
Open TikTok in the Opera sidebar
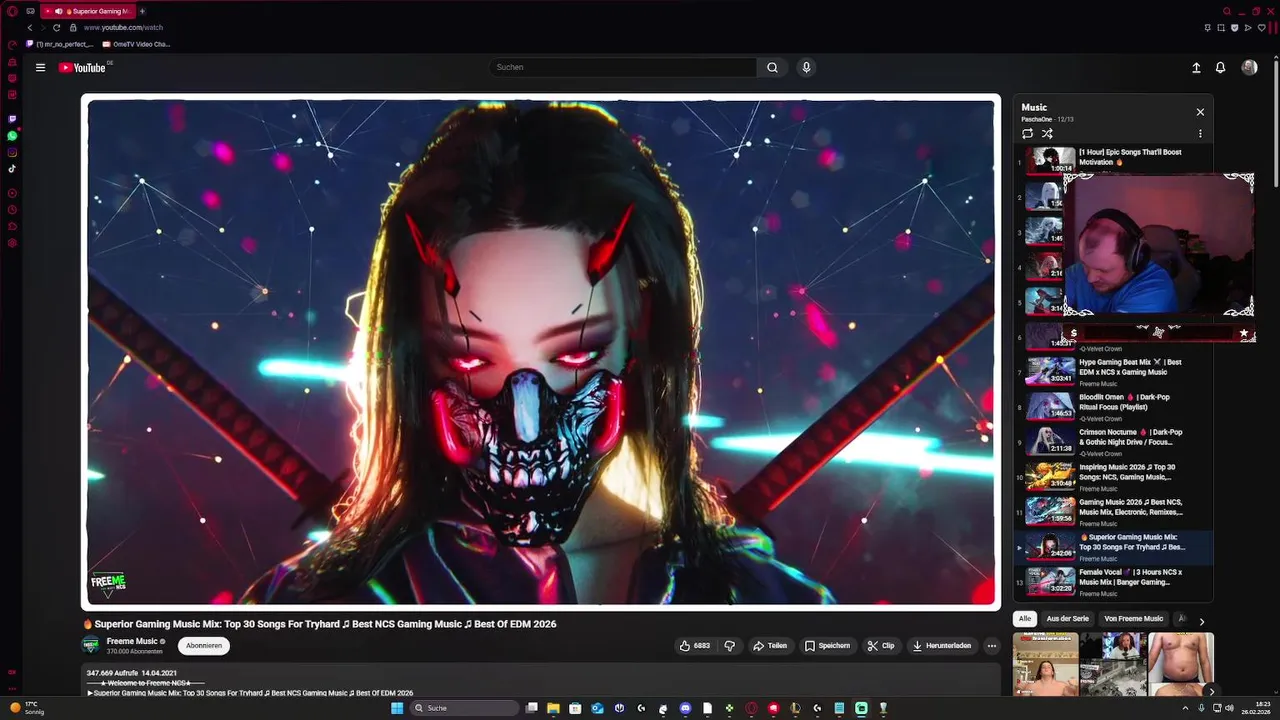pos(12,169)
